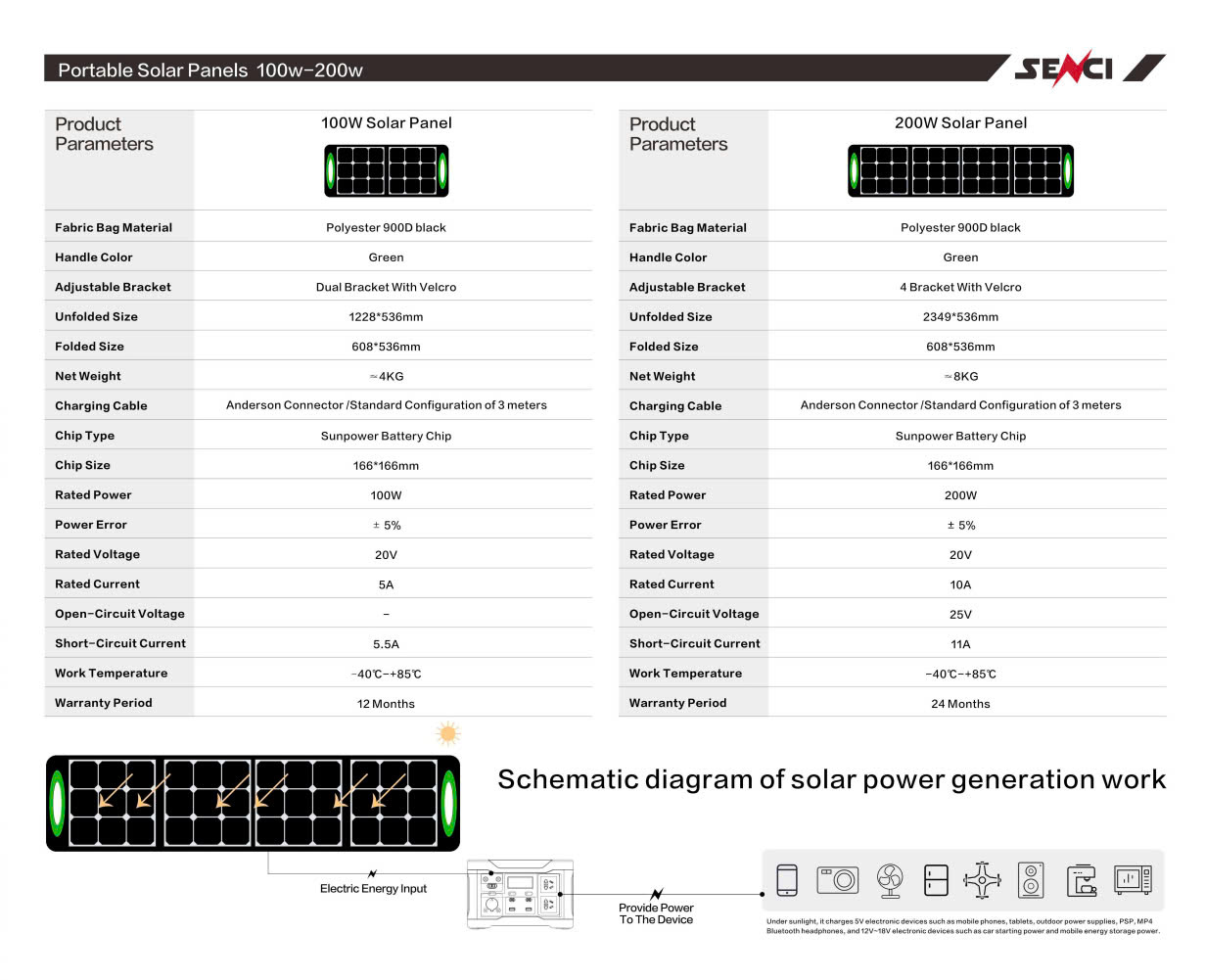Click the '5.5A' short-circuit current value
The height and width of the screenshot is (980, 1205).
386,644
